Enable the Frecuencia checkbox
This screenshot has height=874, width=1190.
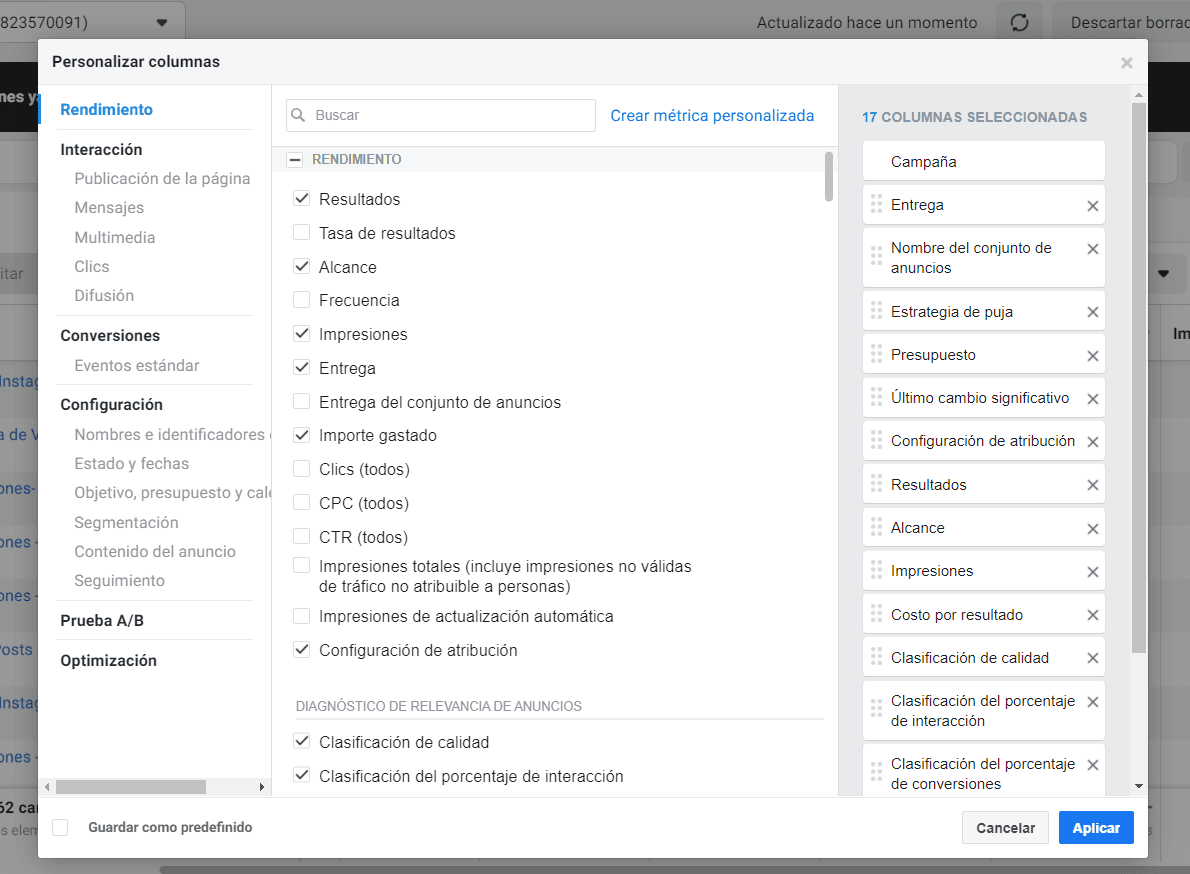coord(301,300)
